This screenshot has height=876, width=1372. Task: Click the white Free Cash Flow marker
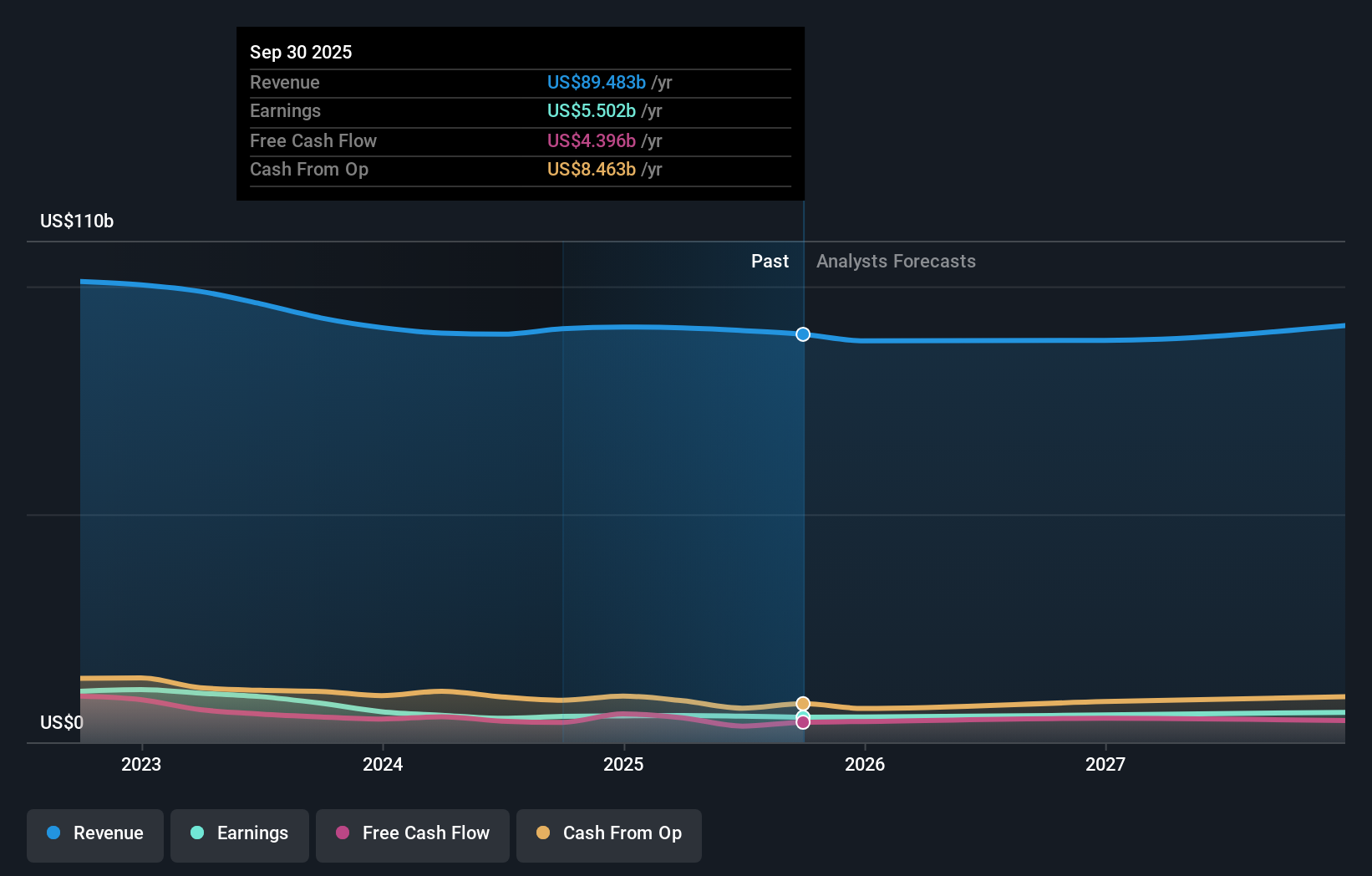[x=803, y=721]
